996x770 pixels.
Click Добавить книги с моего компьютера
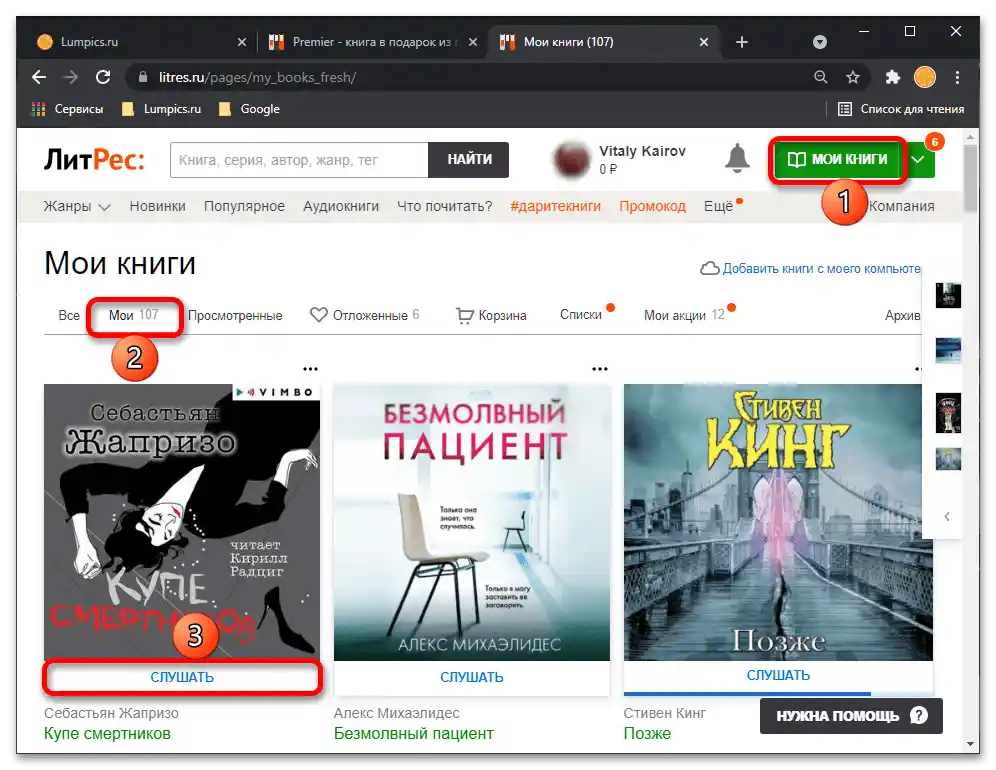pyautogui.click(x=811, y=269)
